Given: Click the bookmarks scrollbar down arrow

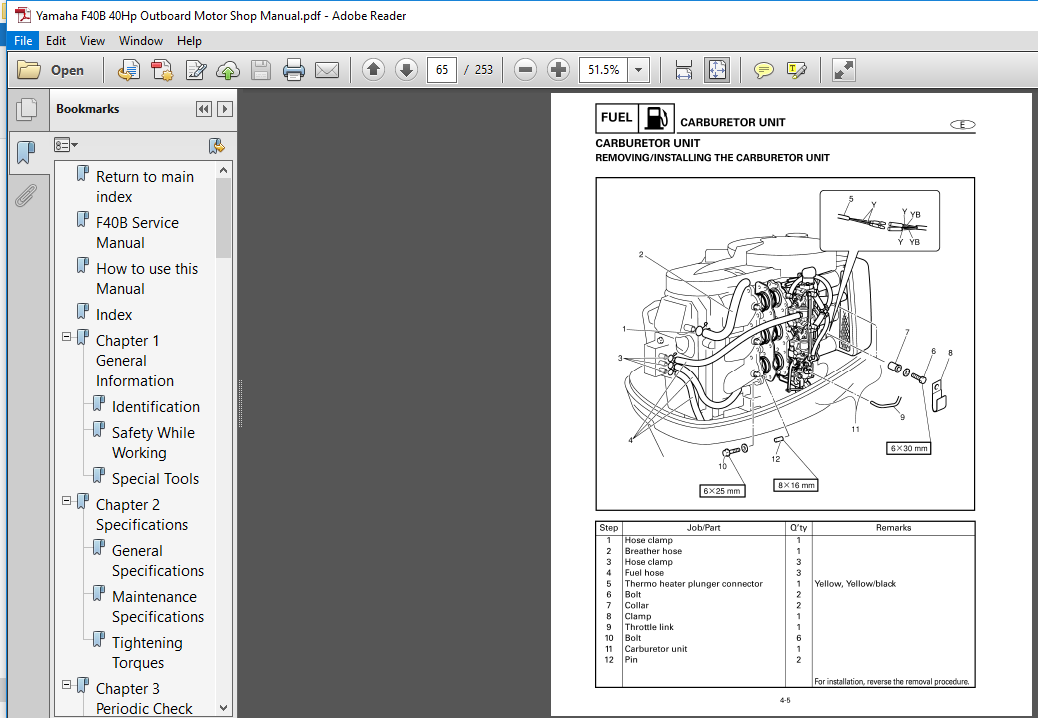Looking at the screenshot, I should pos(223,707).
